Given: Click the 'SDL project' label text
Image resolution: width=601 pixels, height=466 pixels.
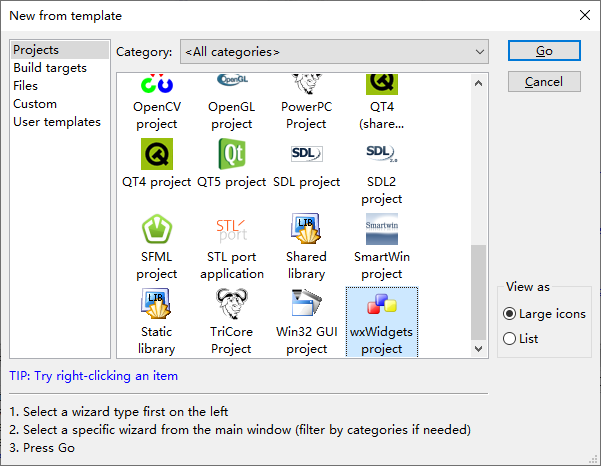Looking at the screenshot, I should coord(307,182).
